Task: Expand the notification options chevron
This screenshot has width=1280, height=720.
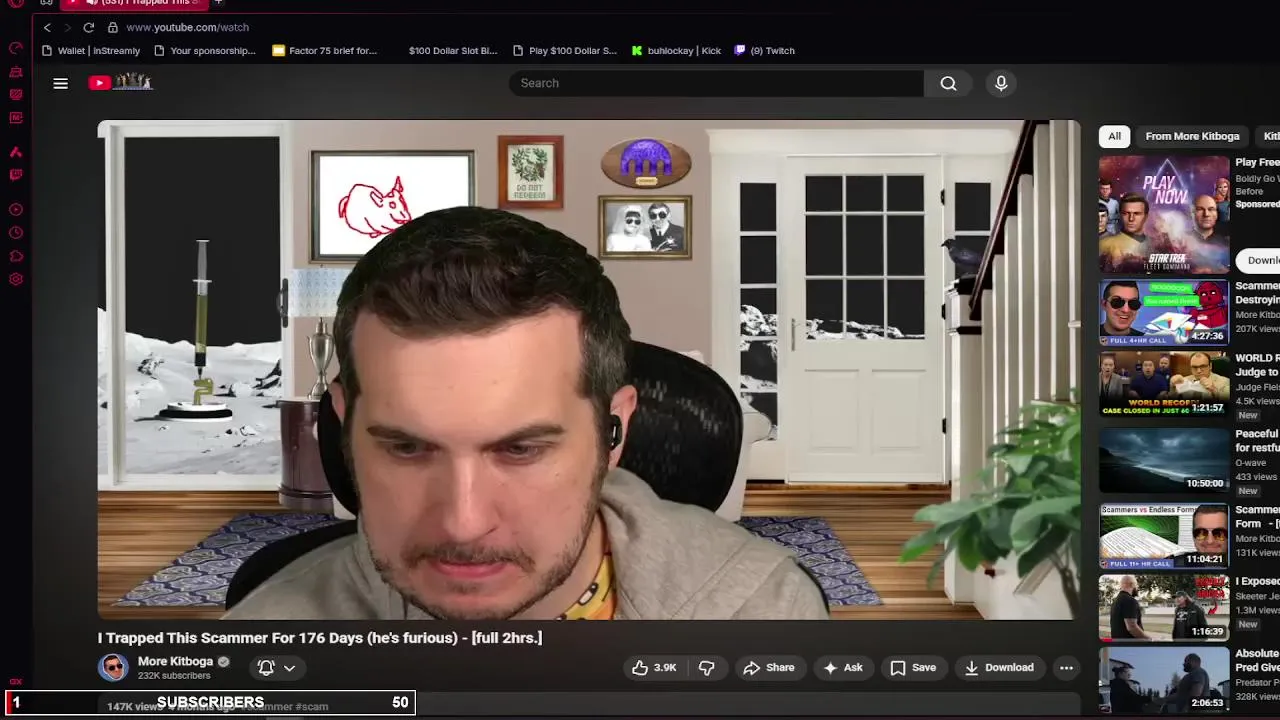Action: 289,667
